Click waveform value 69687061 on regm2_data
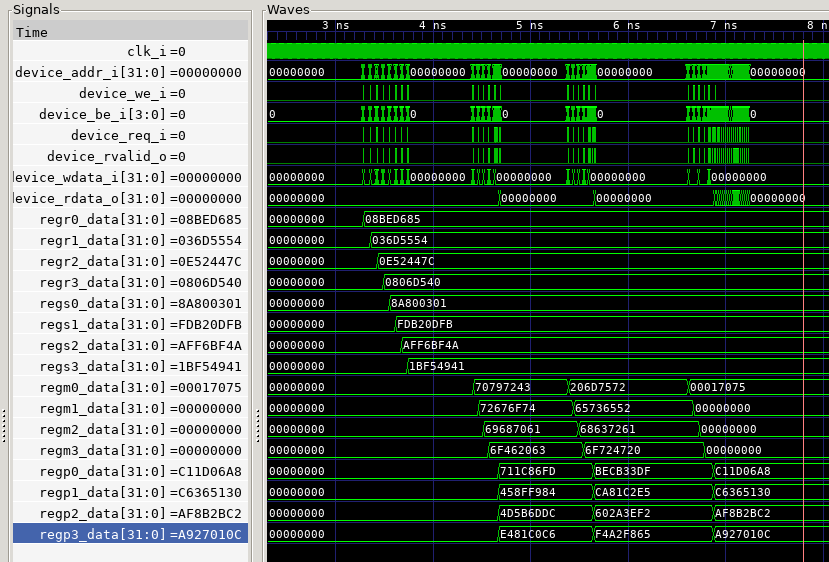 513,429
